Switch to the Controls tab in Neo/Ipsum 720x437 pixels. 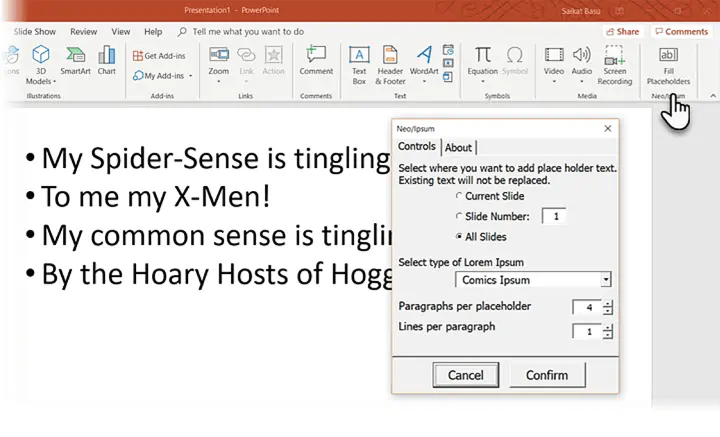point(416,146)
